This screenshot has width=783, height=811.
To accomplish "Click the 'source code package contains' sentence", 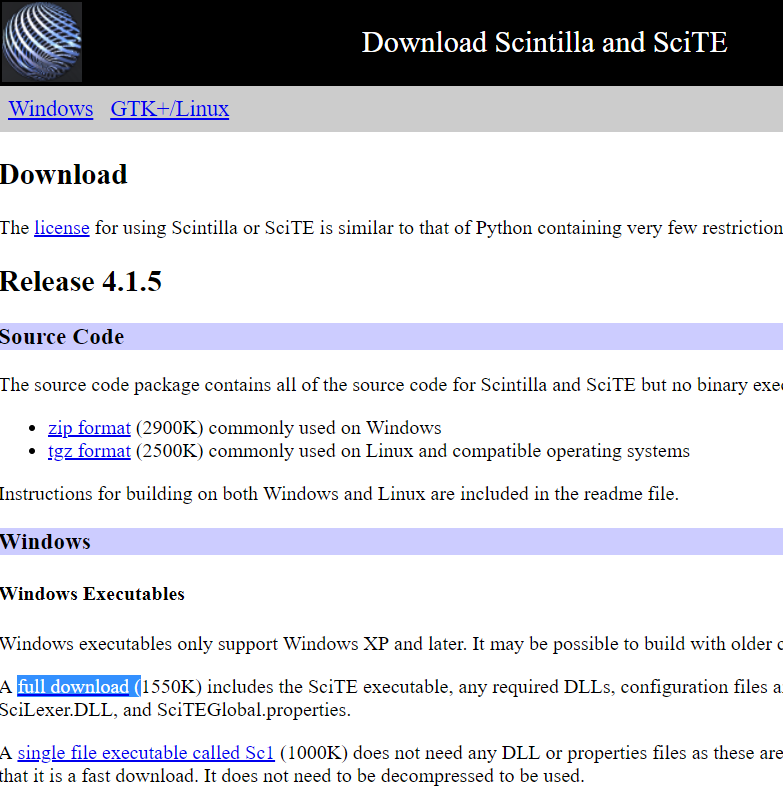I will pos(392,385).
